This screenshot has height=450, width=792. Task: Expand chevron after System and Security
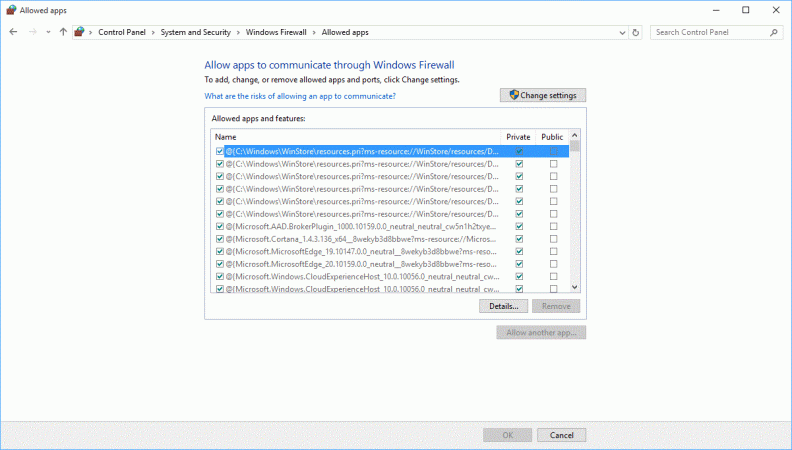click(238, 32)
